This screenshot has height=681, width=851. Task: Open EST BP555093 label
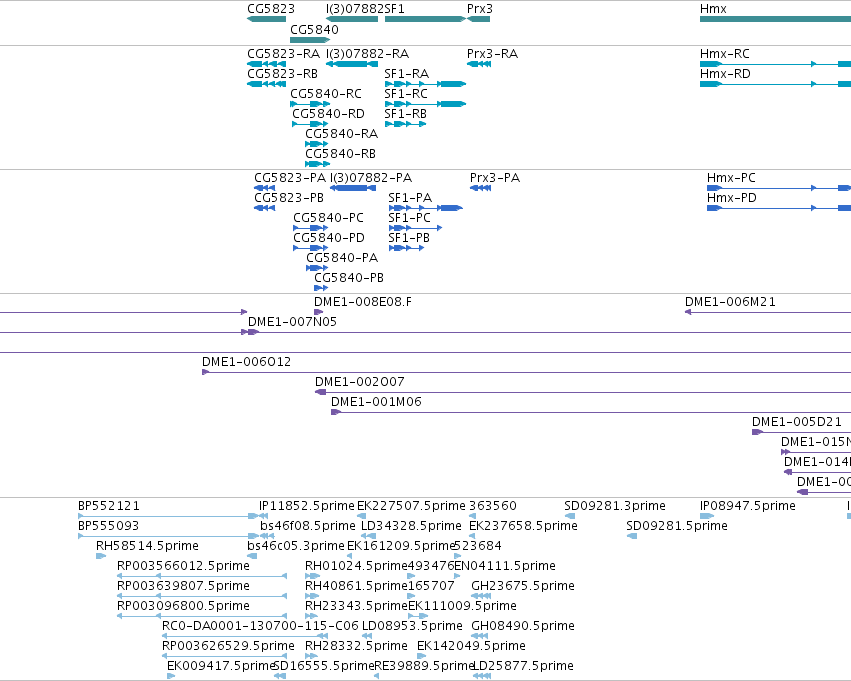click(109, 526)
